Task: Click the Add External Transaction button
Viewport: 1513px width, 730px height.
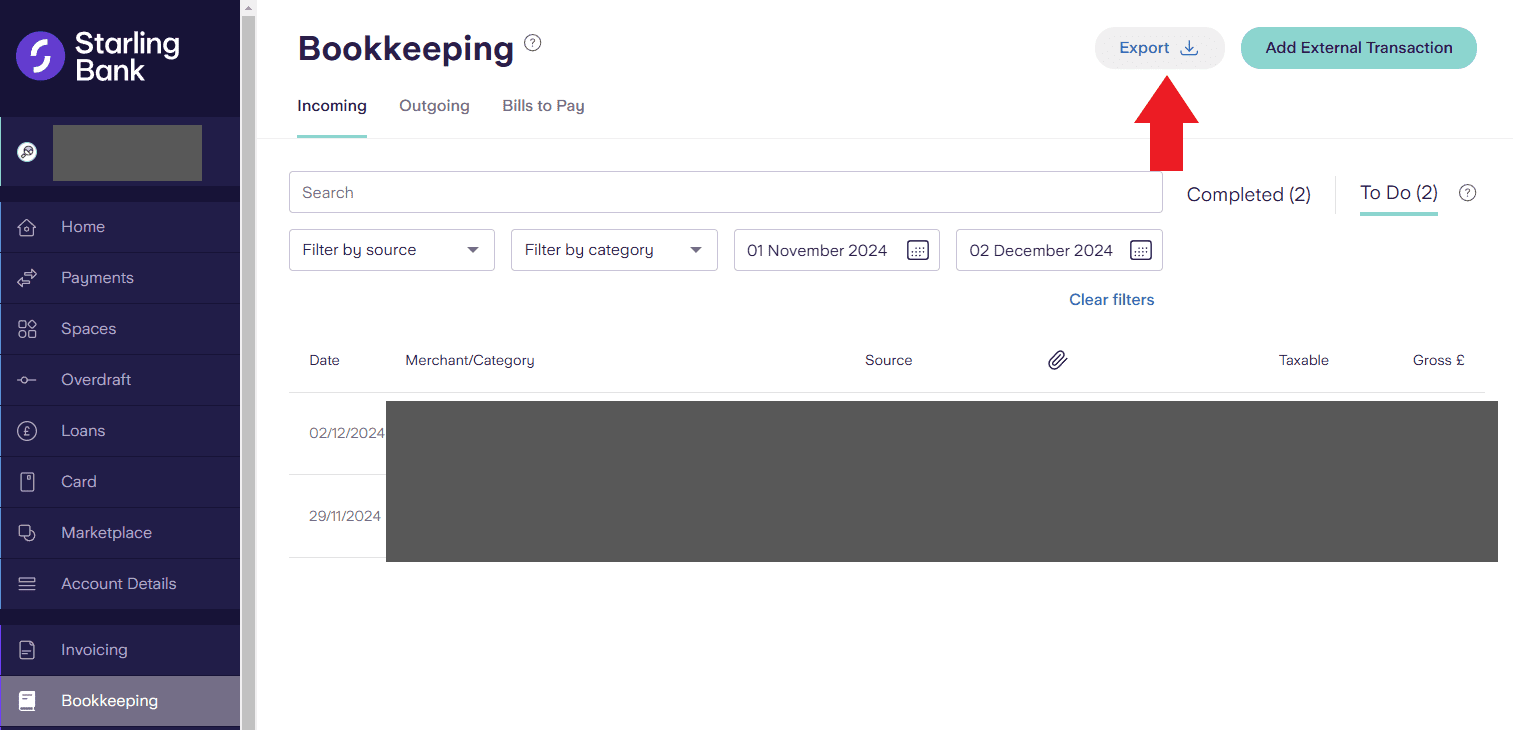Action: (1358, 47)
